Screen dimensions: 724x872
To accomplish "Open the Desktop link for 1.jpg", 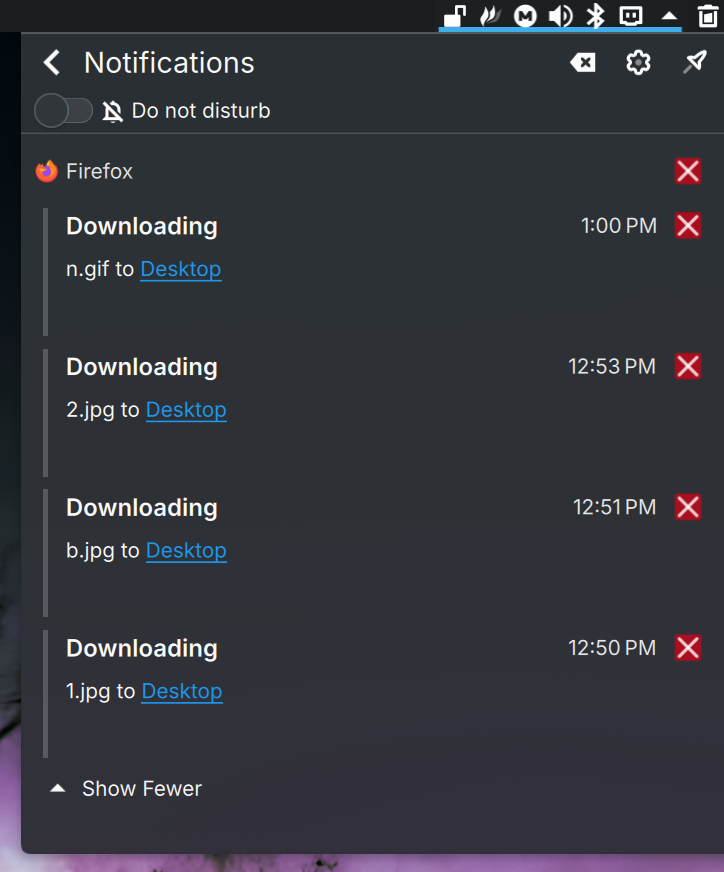I will 182,691.
